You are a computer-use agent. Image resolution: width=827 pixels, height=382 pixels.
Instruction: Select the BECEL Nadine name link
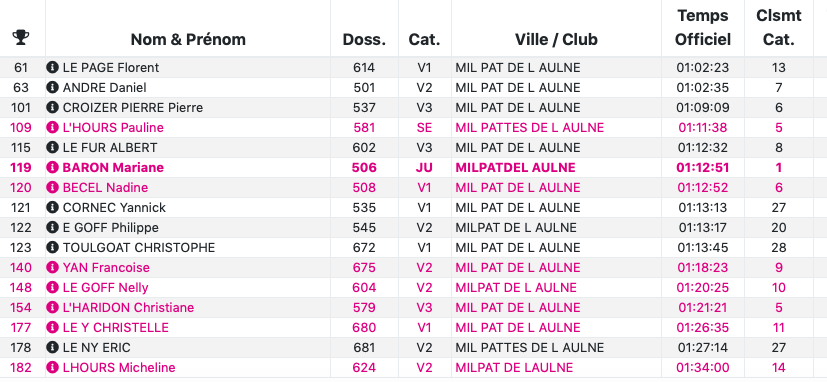pyautogui.click(x=105, y=188)
